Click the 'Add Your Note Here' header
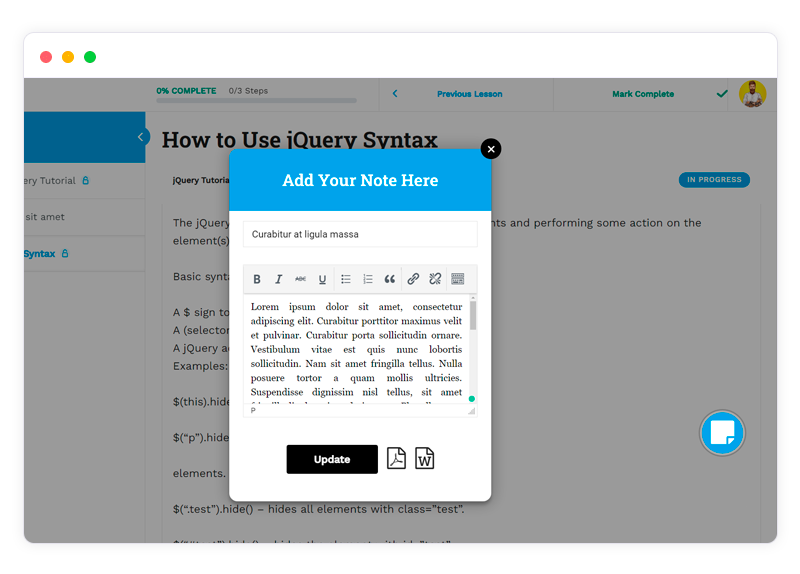Image resolution: width=800 pixels, height=574 pixels. 360,180
